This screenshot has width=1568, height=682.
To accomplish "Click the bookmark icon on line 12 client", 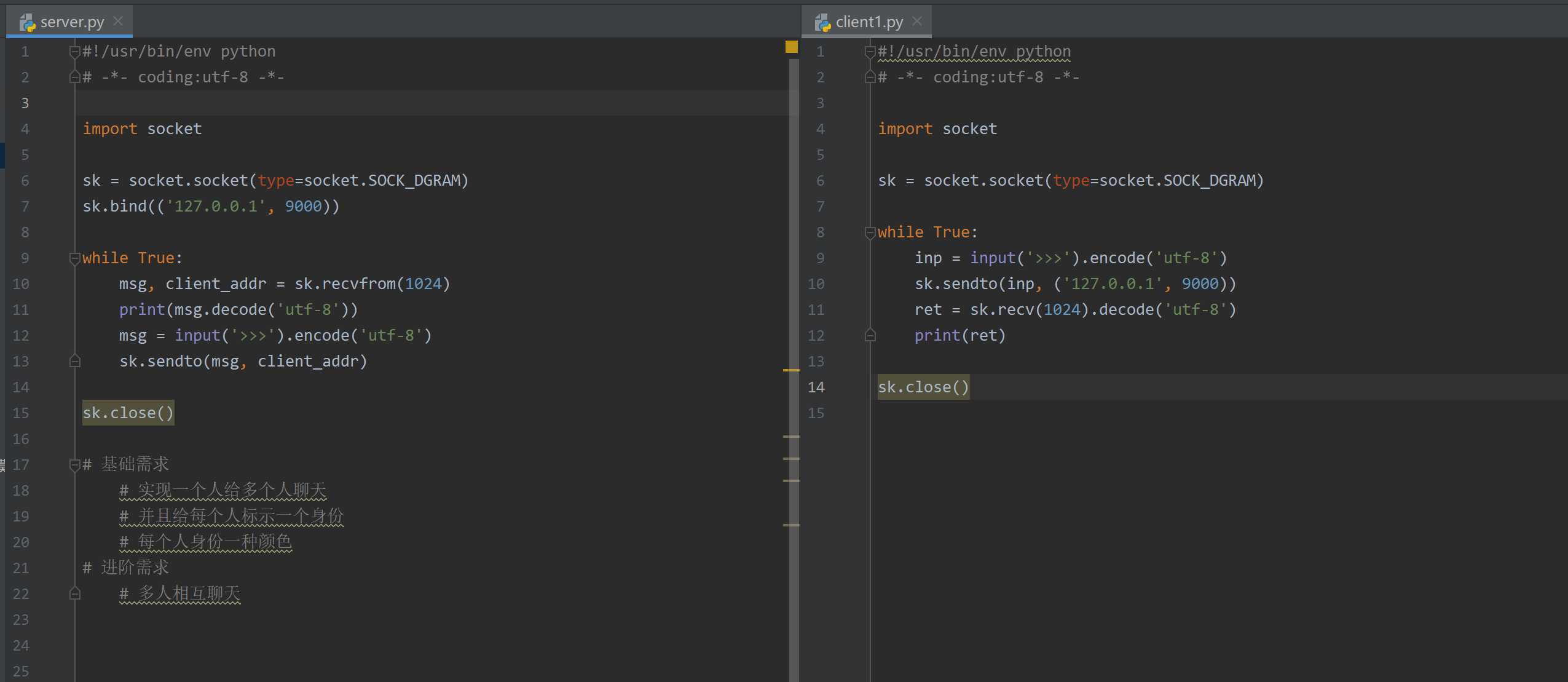I will [x=867, y=335].
